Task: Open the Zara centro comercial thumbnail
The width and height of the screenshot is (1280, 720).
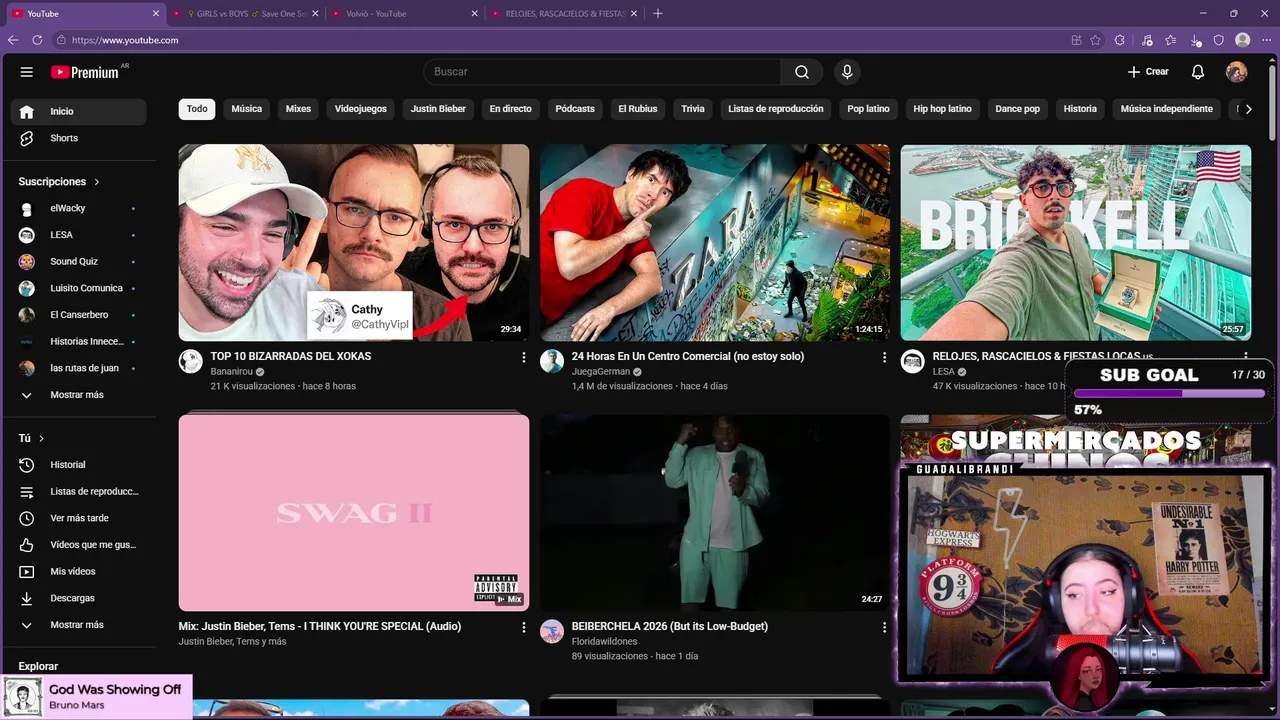Action: click(715, 242)
